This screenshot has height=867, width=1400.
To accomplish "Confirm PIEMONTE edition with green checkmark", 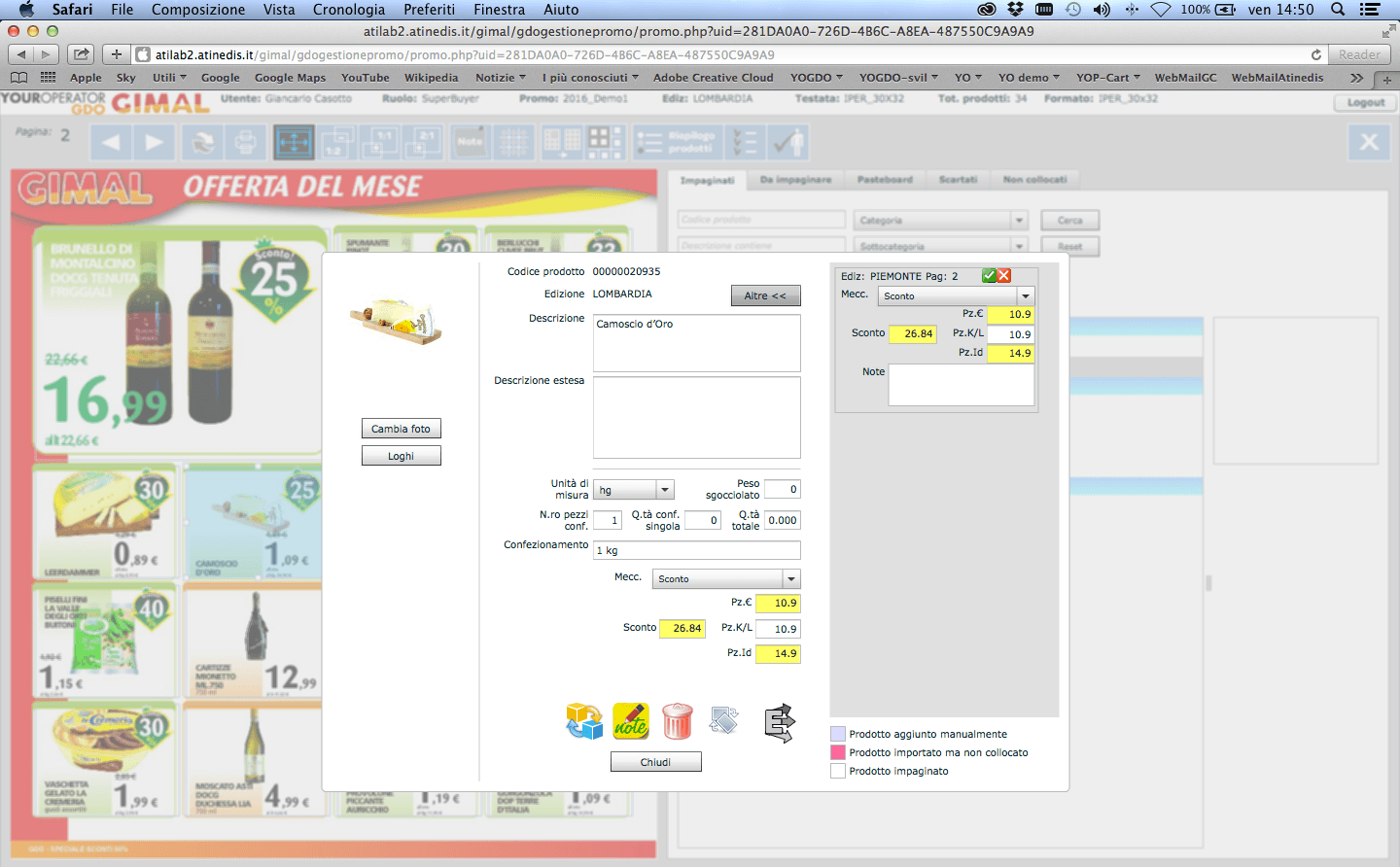I will (x=989, y=276).
